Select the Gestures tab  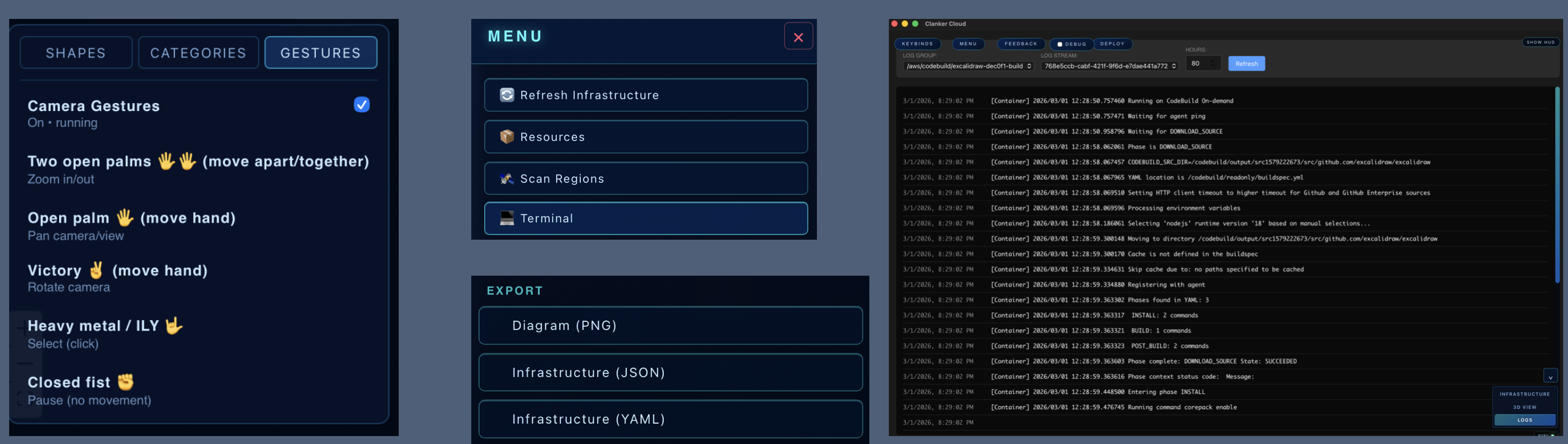[x=321, y=53]
